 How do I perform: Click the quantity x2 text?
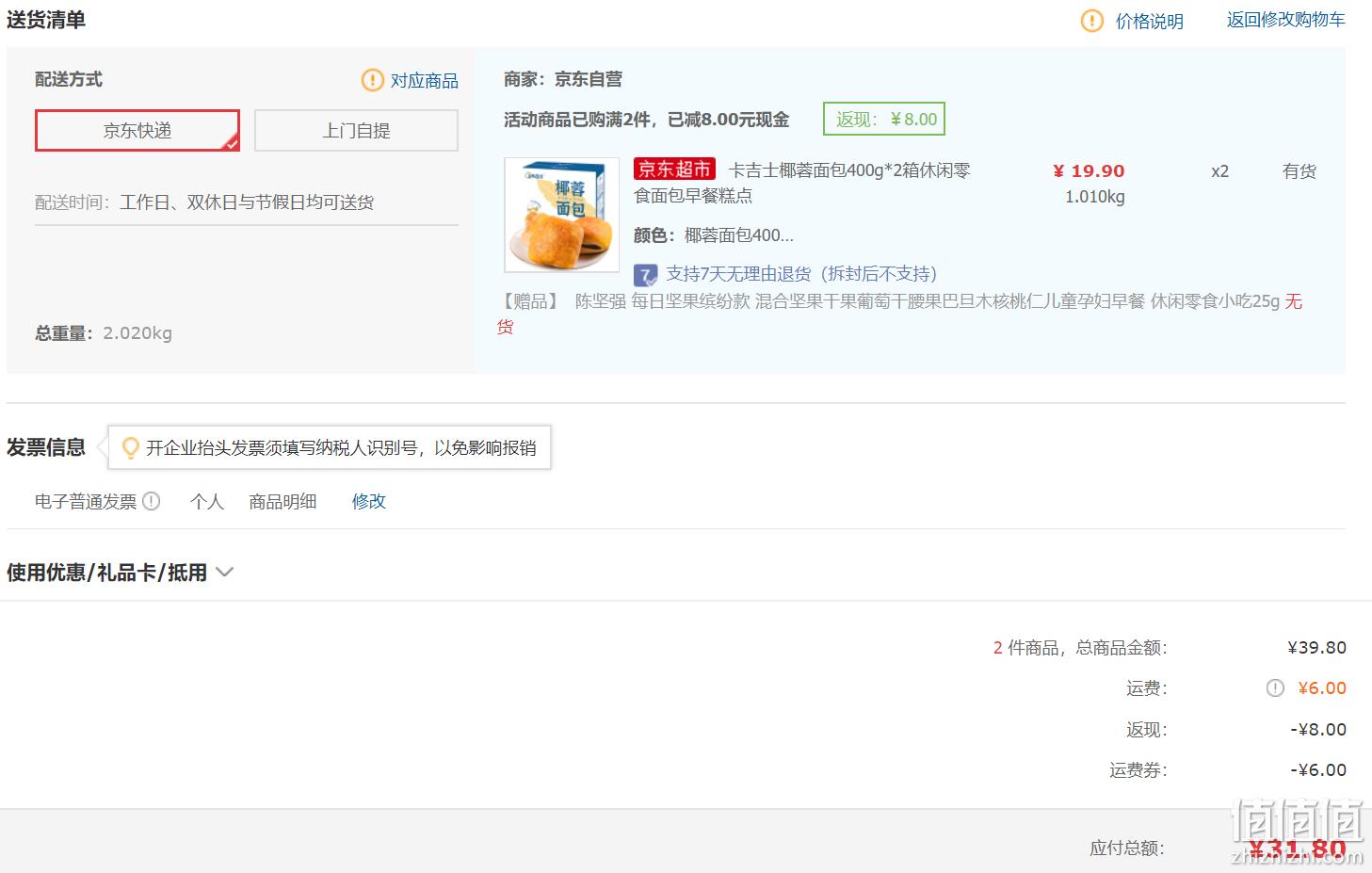click(1219, 170)
